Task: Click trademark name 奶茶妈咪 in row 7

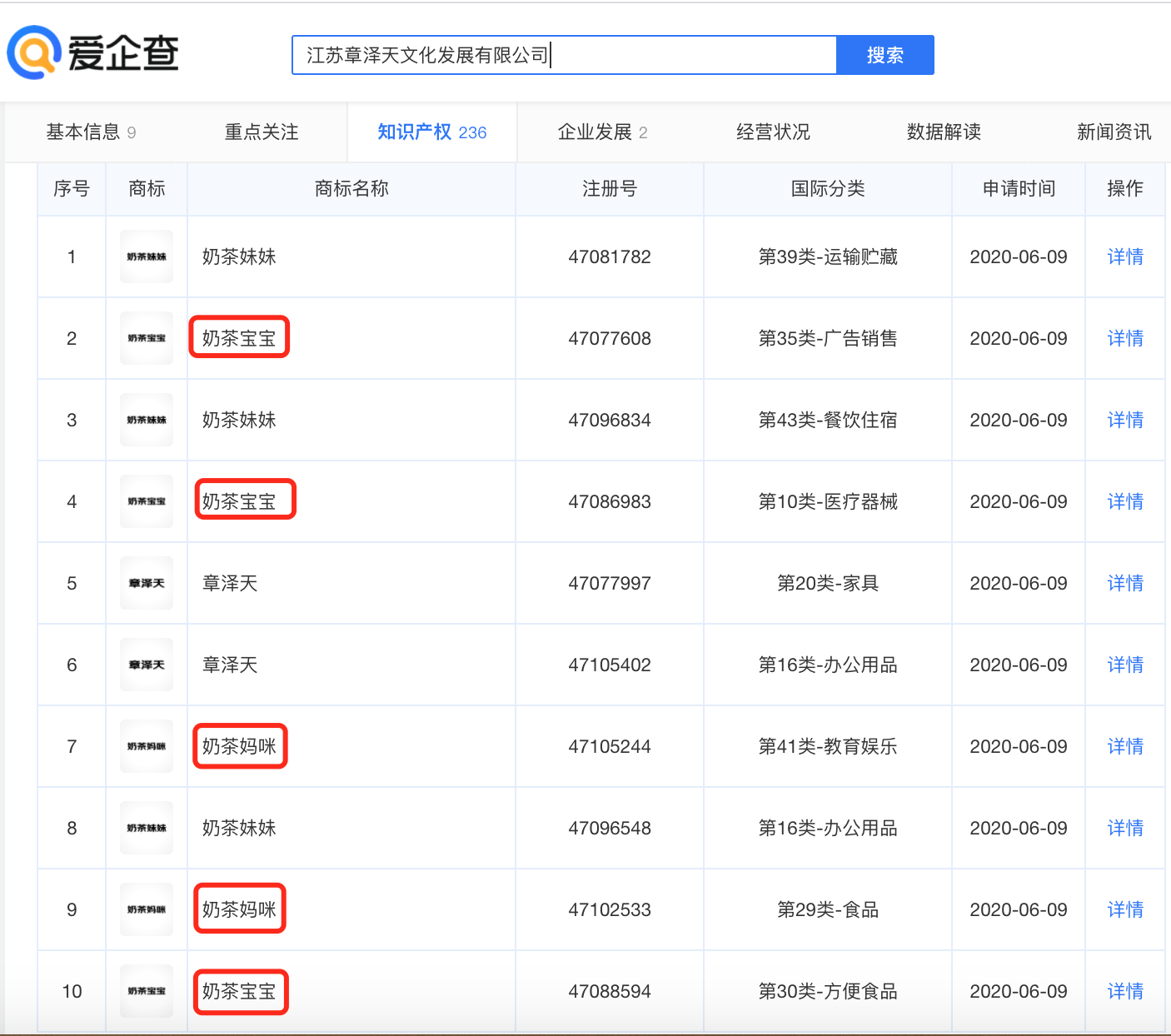Action: pos(239,746)
